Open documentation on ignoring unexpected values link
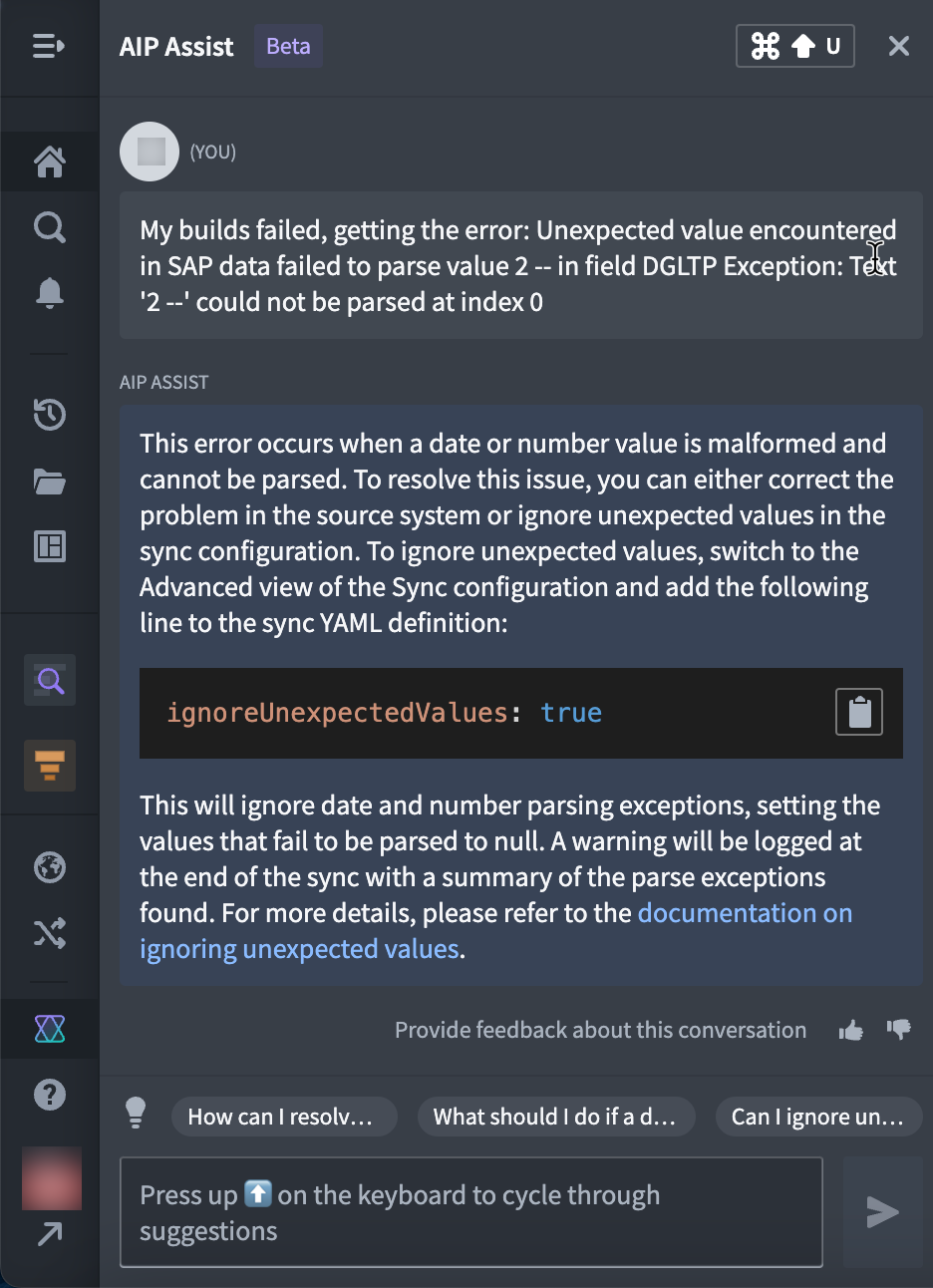933x1288 pixels. 496,931
